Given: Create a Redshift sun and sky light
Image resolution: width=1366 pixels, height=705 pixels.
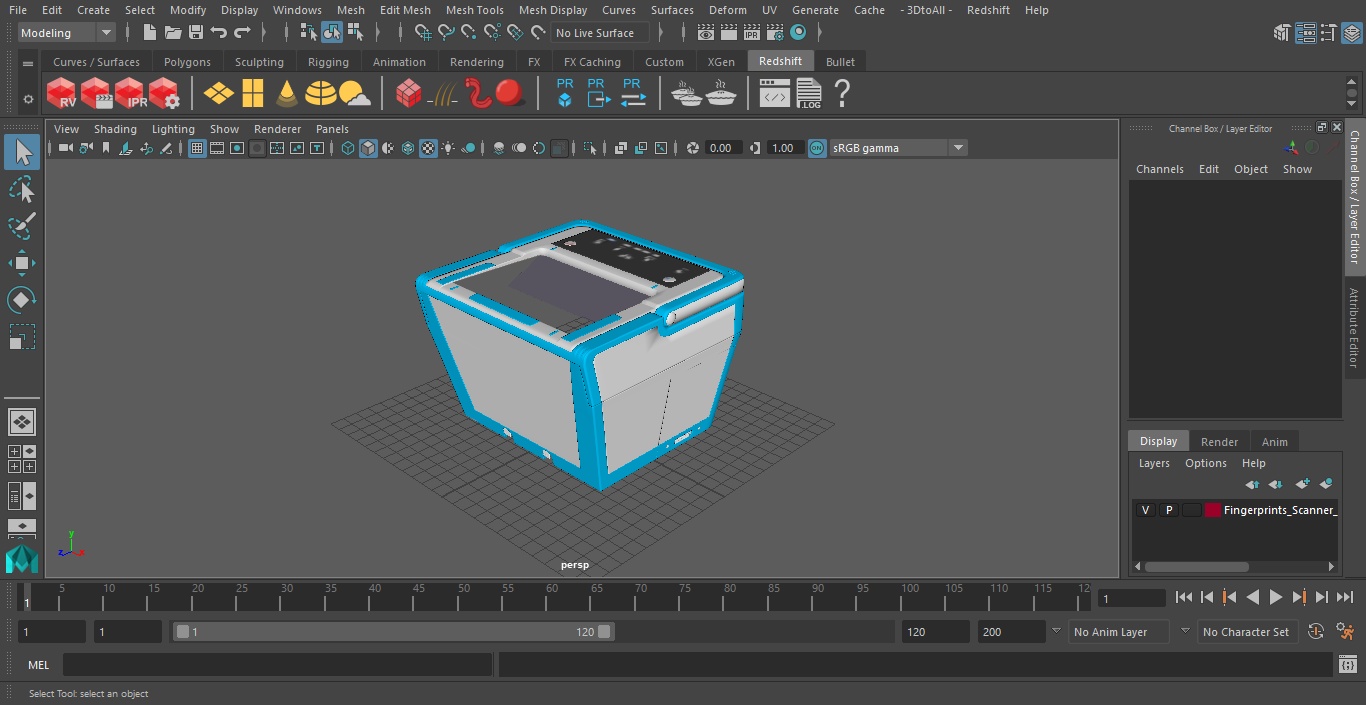Looking at the screenshot, I should click(x=355, y=94).
